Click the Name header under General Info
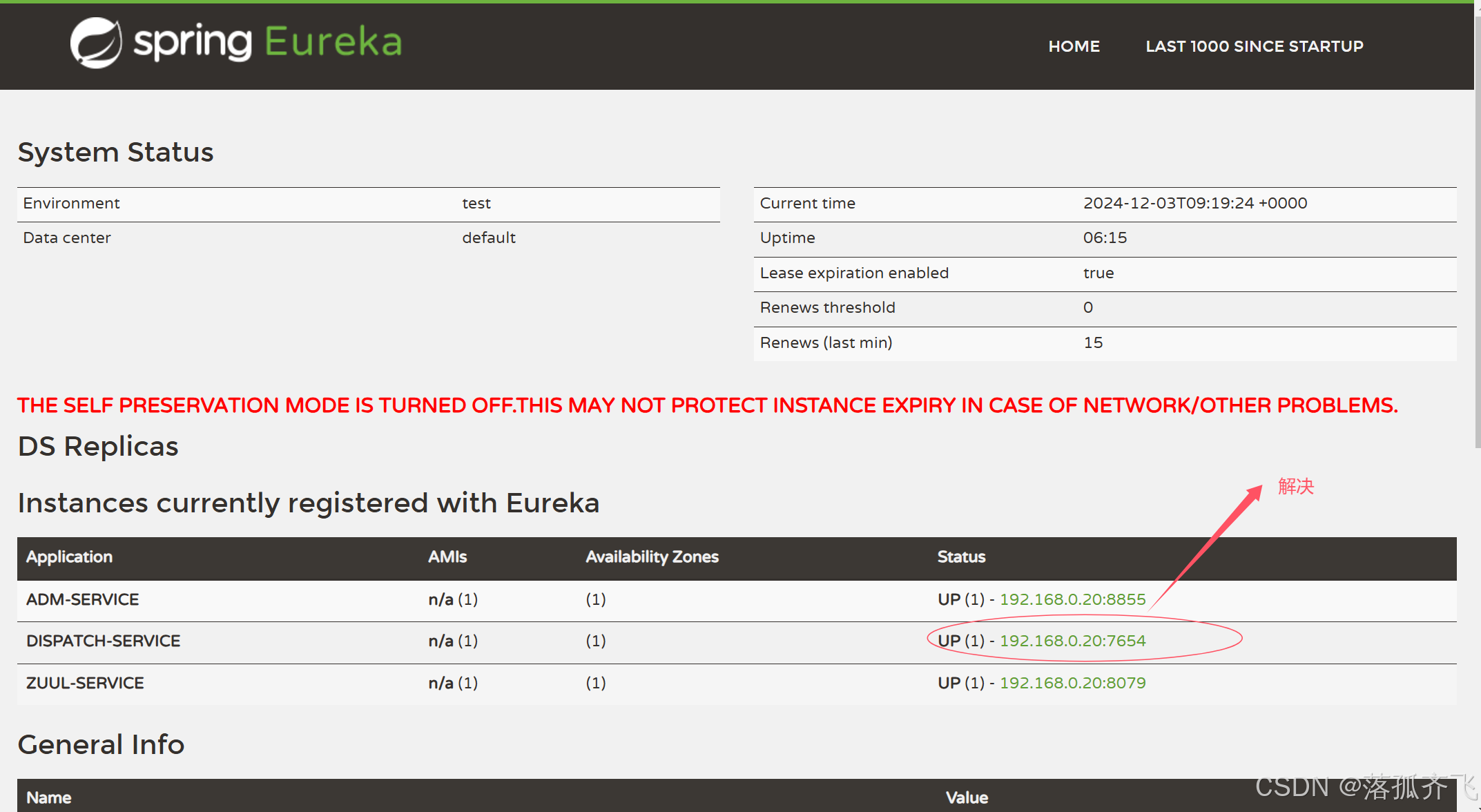1481x812 pixels. point(49,797)
